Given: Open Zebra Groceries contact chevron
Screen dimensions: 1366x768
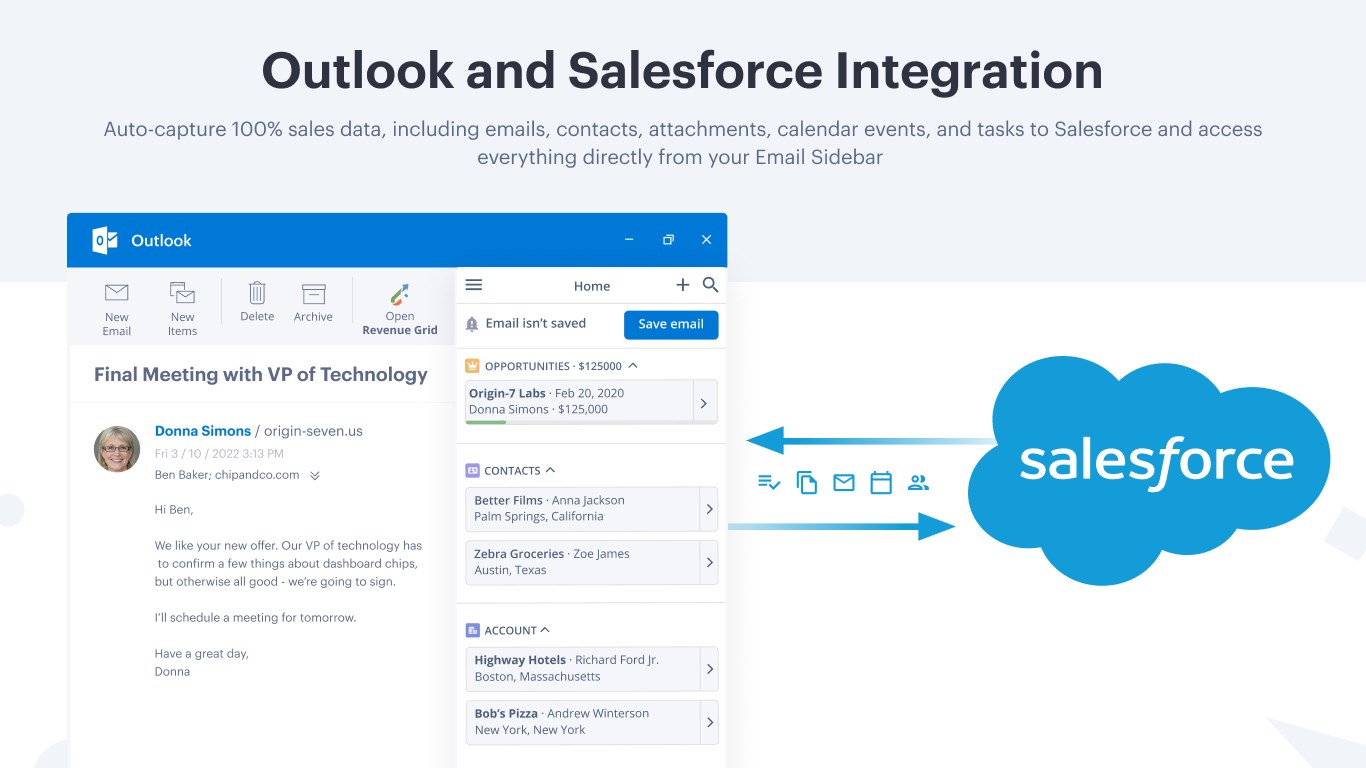Looking at the screenshot, I should [x=709, y=562].
